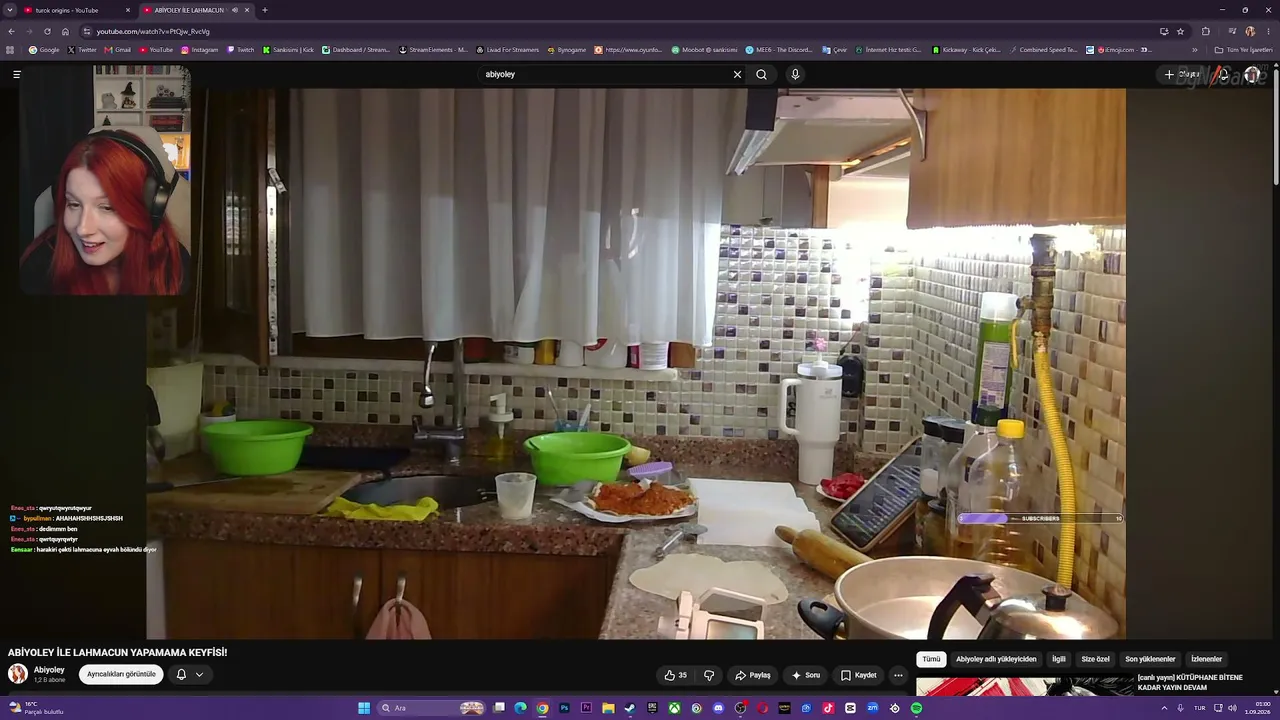
Task: Select the 'Son yüklenenler' filter chip
Action: [1150, 660]
